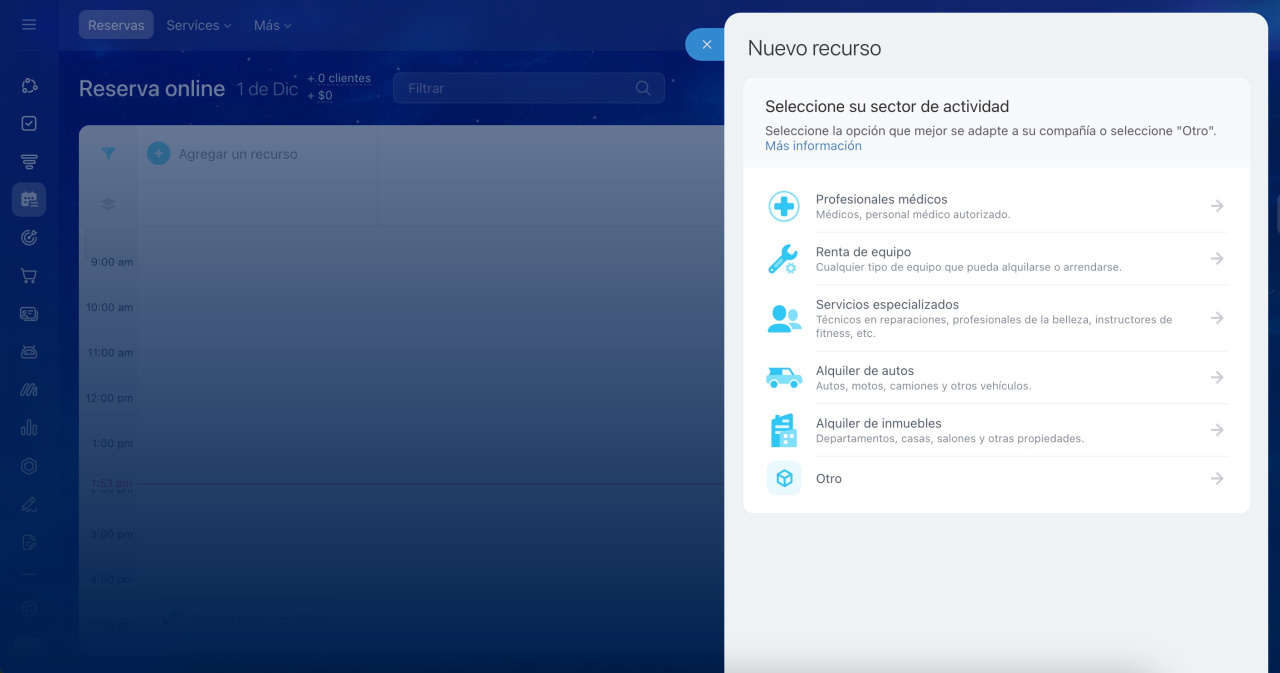
Task: Open the Reservas tab
Action: [x=116, y=25]
